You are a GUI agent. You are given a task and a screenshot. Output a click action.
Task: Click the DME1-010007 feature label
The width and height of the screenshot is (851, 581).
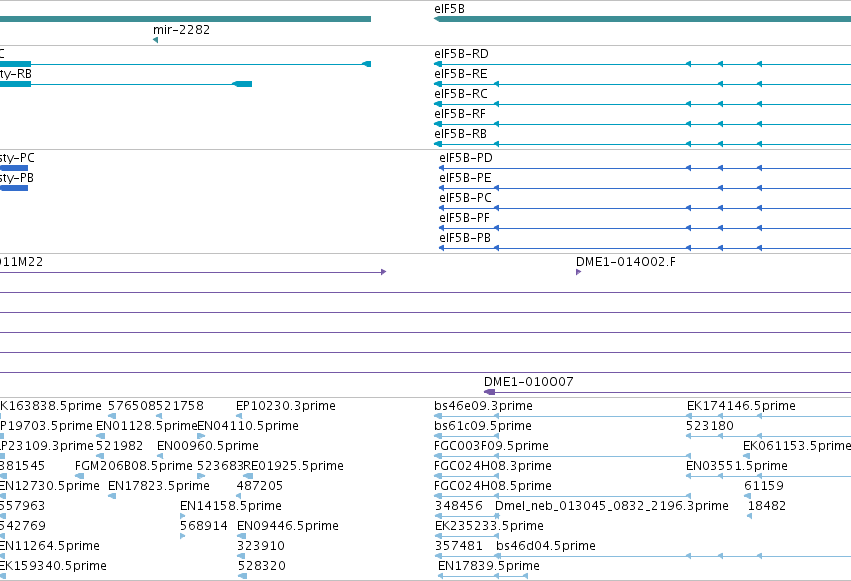(x=529, y=382)
